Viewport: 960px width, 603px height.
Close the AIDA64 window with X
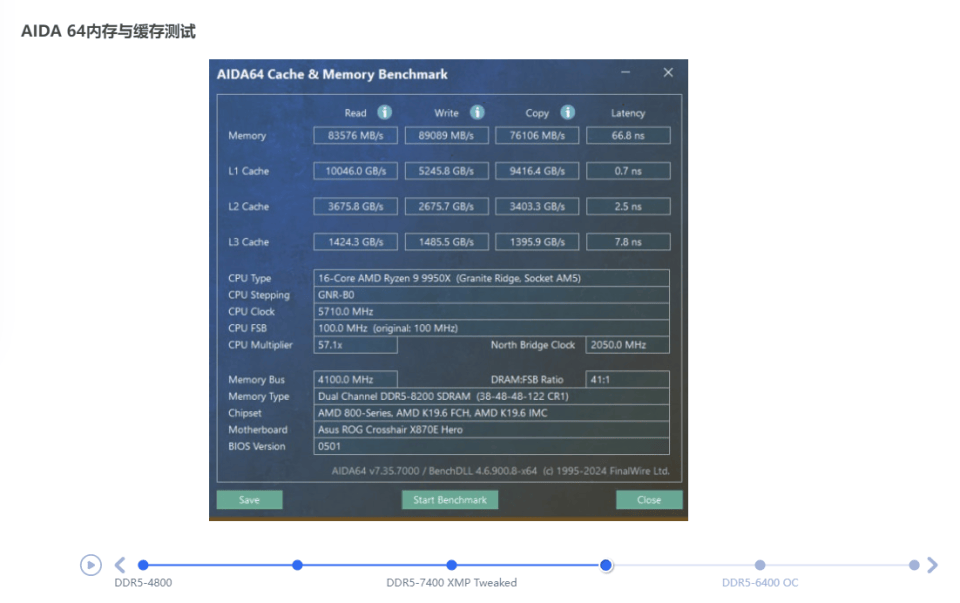coord(668,73)
